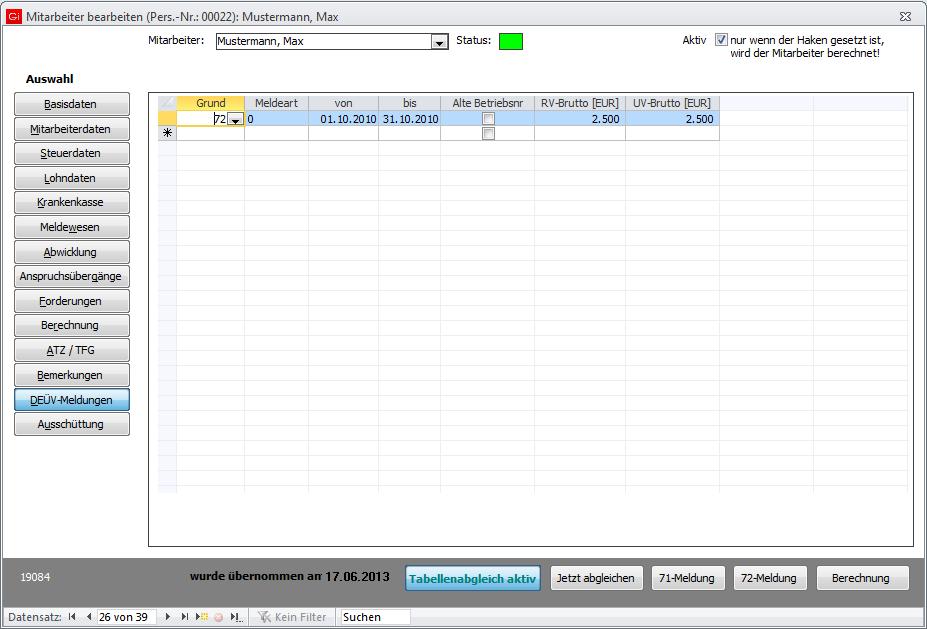Open the Krankenkasse section
Screen dimensions: 927x629
click(x=72, y=202)
